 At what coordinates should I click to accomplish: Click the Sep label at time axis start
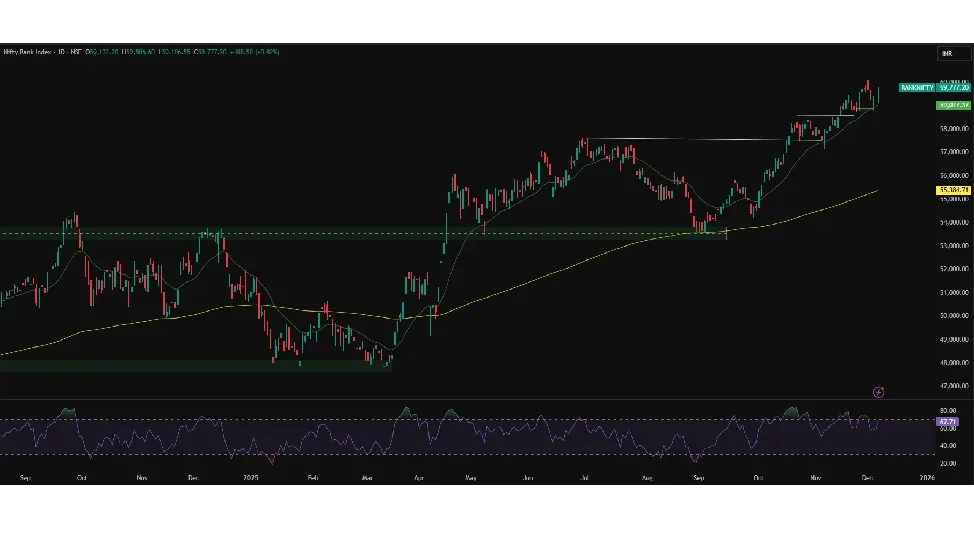point(26,479)
